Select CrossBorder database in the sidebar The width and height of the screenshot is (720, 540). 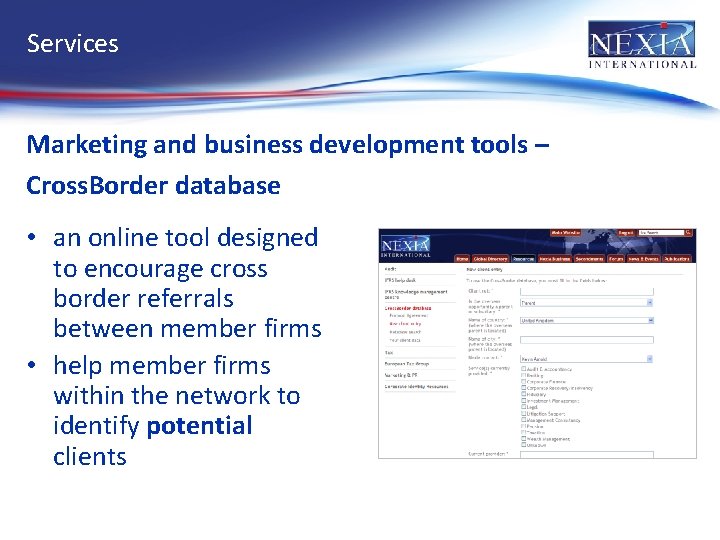tap(408, 309)
